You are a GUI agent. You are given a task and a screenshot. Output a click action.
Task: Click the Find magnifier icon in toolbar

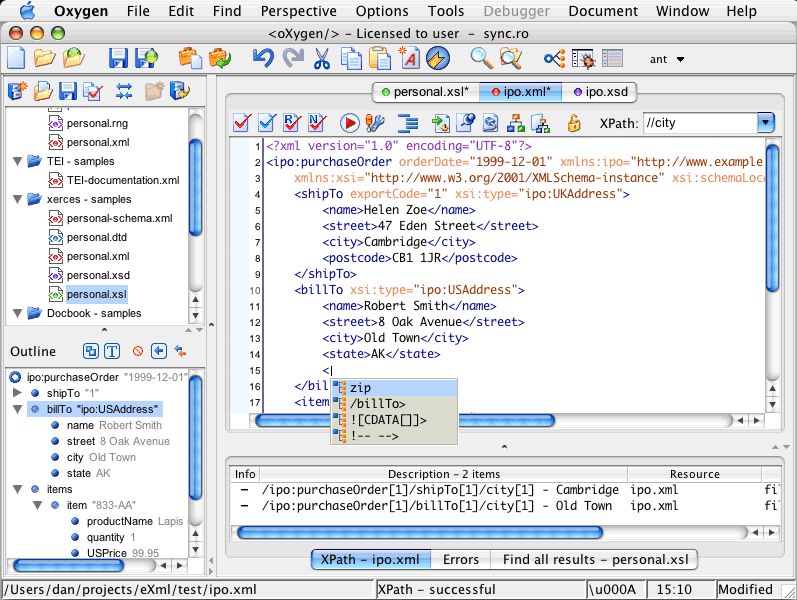tap(481, 59)
